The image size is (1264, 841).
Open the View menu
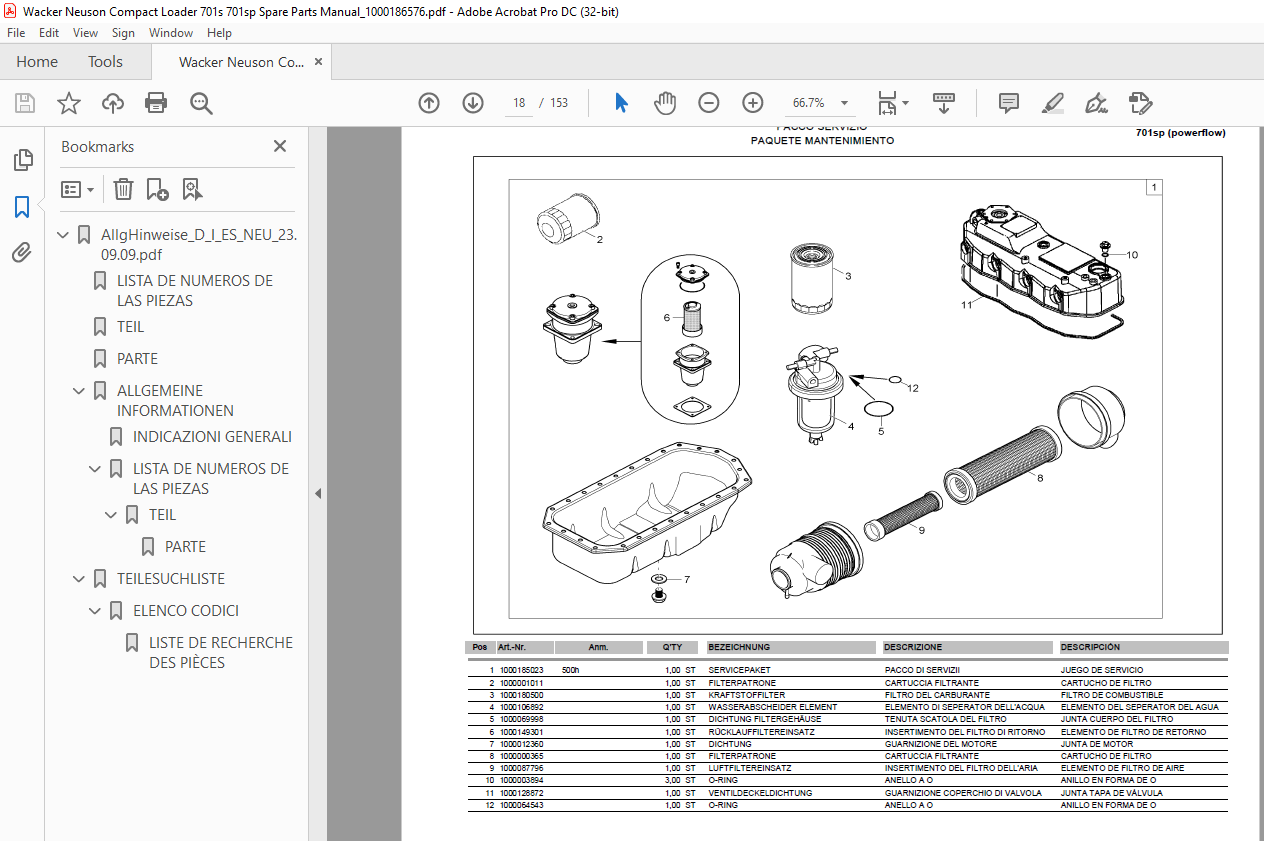[86, 33]
